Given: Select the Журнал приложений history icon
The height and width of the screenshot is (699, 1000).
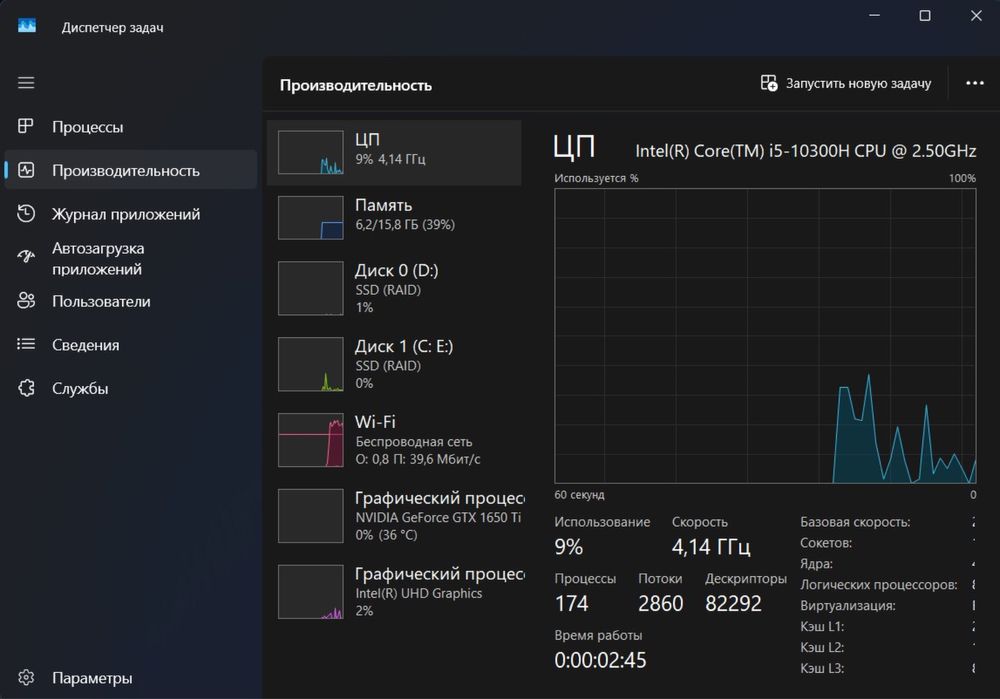Looking at the screenshot, I should coord(27,214).
